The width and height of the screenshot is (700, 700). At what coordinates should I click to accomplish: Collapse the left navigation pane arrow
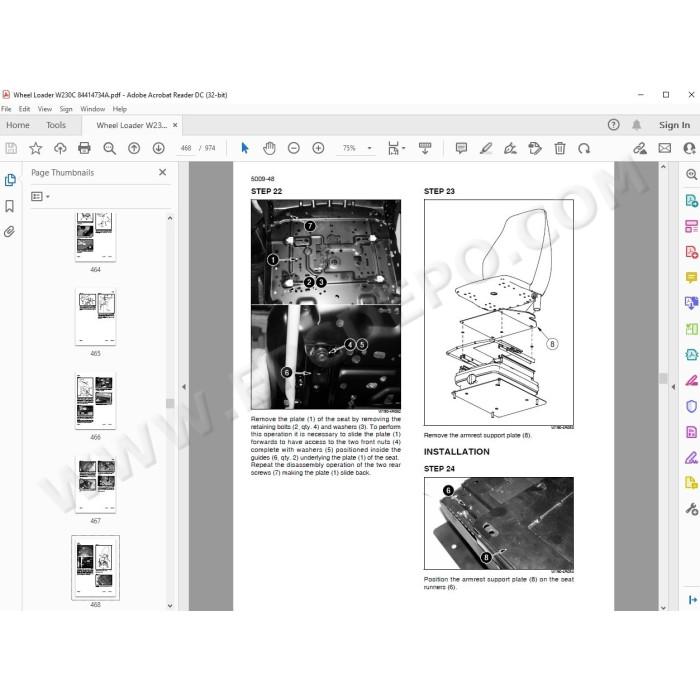pos(183,387)
